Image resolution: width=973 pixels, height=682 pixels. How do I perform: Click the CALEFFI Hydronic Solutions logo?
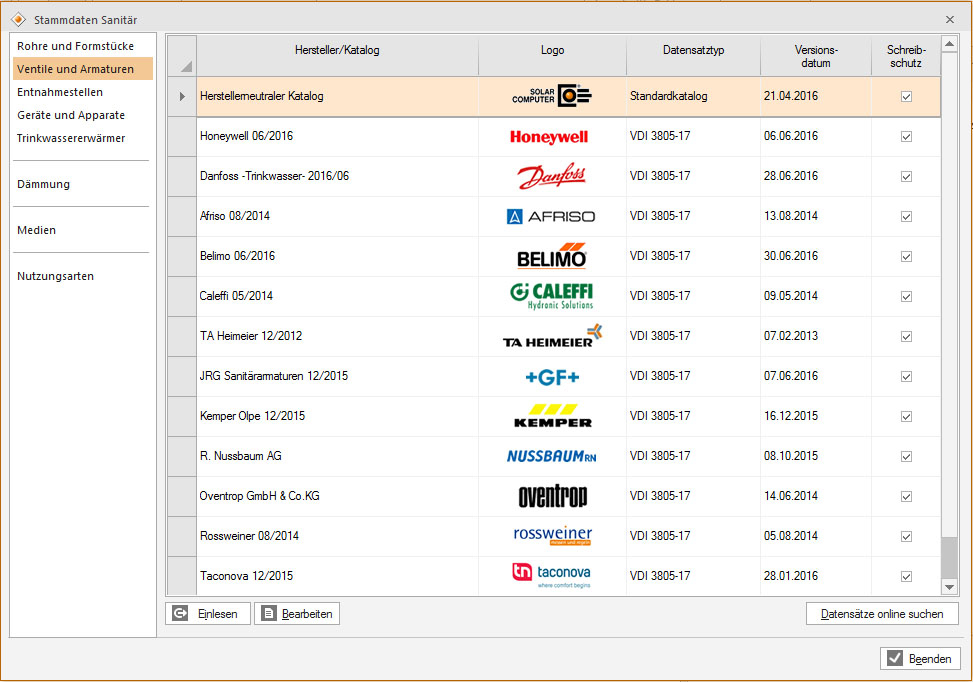coord(552,296)
